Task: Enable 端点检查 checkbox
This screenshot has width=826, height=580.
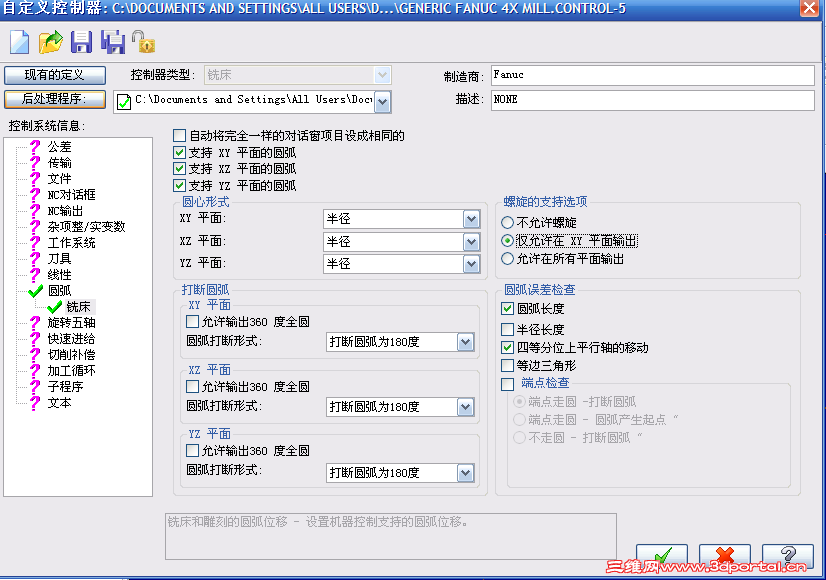Action: pyautogui.click(x=507, y=384)
